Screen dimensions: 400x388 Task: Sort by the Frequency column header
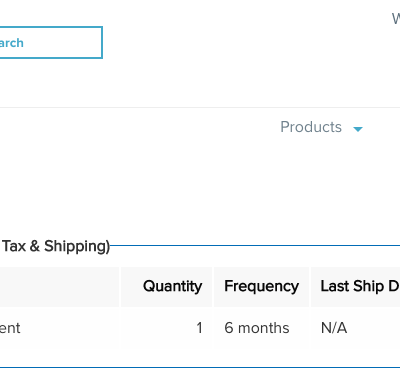[261, 287]
